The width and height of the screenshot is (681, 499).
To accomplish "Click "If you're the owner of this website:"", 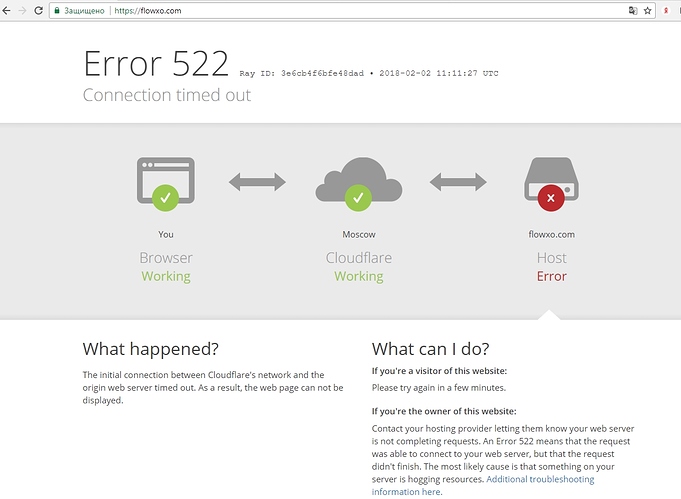I will [x=444, y=411].
